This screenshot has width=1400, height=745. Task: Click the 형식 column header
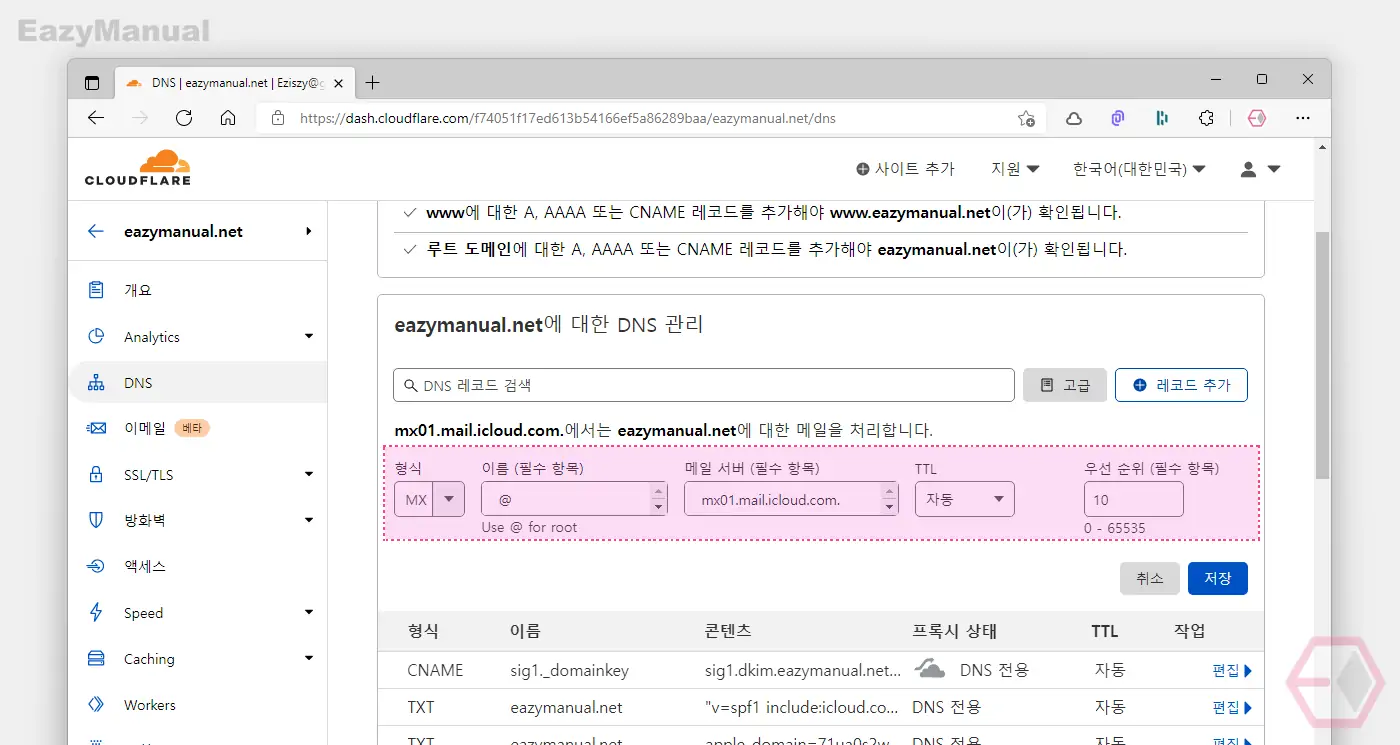tap(423, 631)
